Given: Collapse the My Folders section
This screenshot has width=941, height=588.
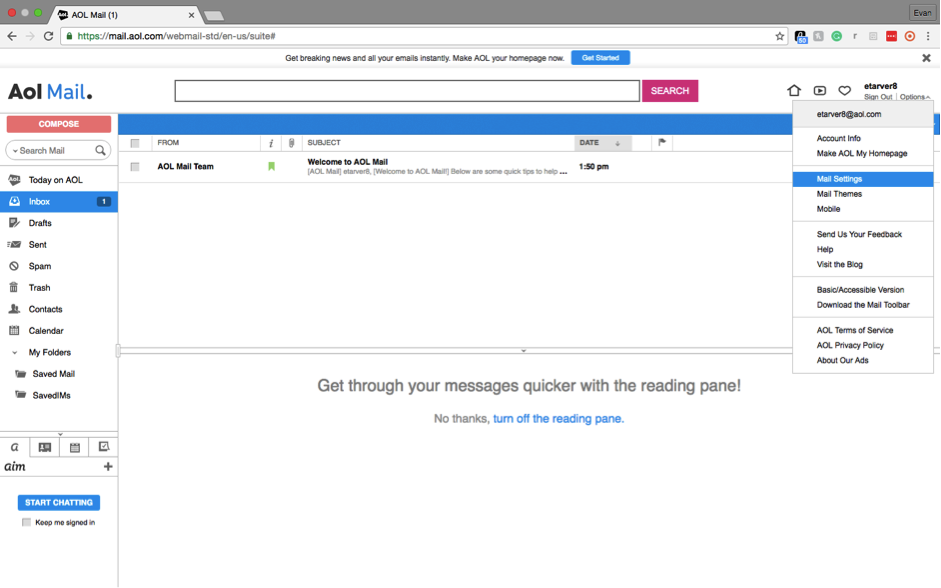Looking at the screenshot, I should [13, 352].
